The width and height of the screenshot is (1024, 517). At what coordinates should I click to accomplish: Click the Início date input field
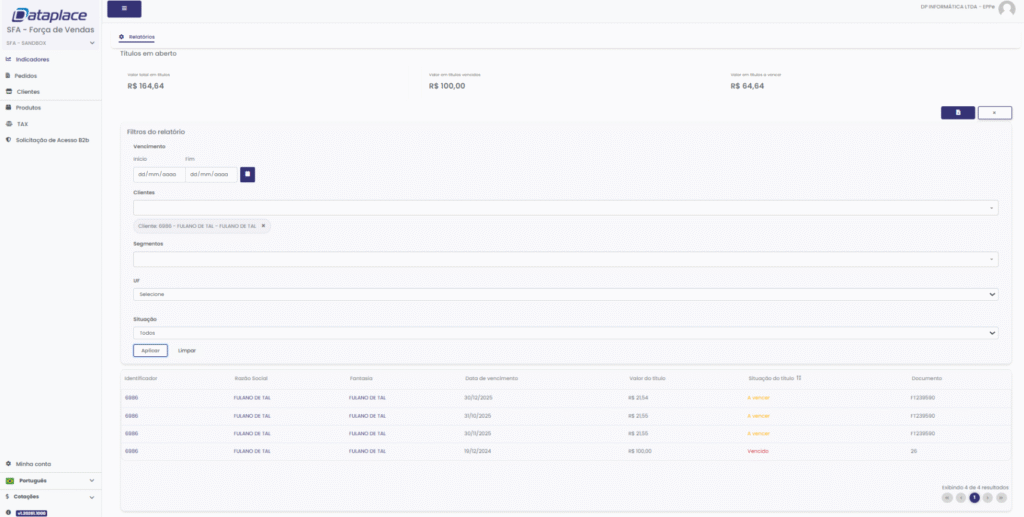(158, 174)
